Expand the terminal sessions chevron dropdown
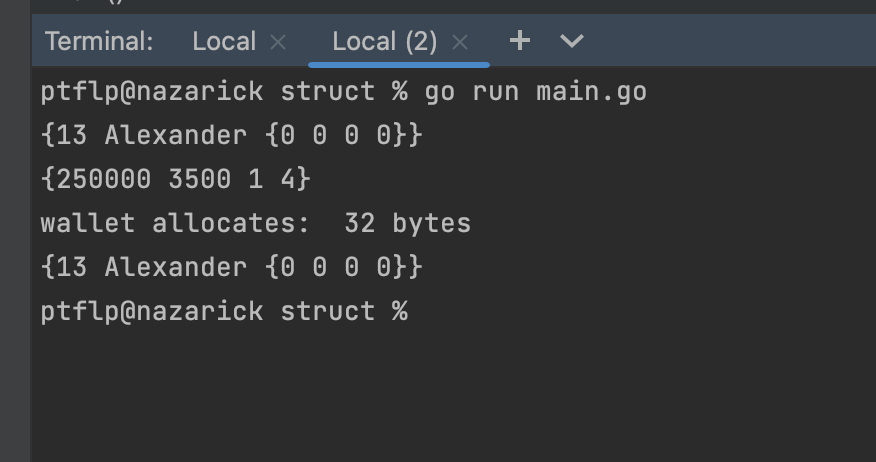The height and width of the screenshot is (462, 876). (x=572, y=41)
